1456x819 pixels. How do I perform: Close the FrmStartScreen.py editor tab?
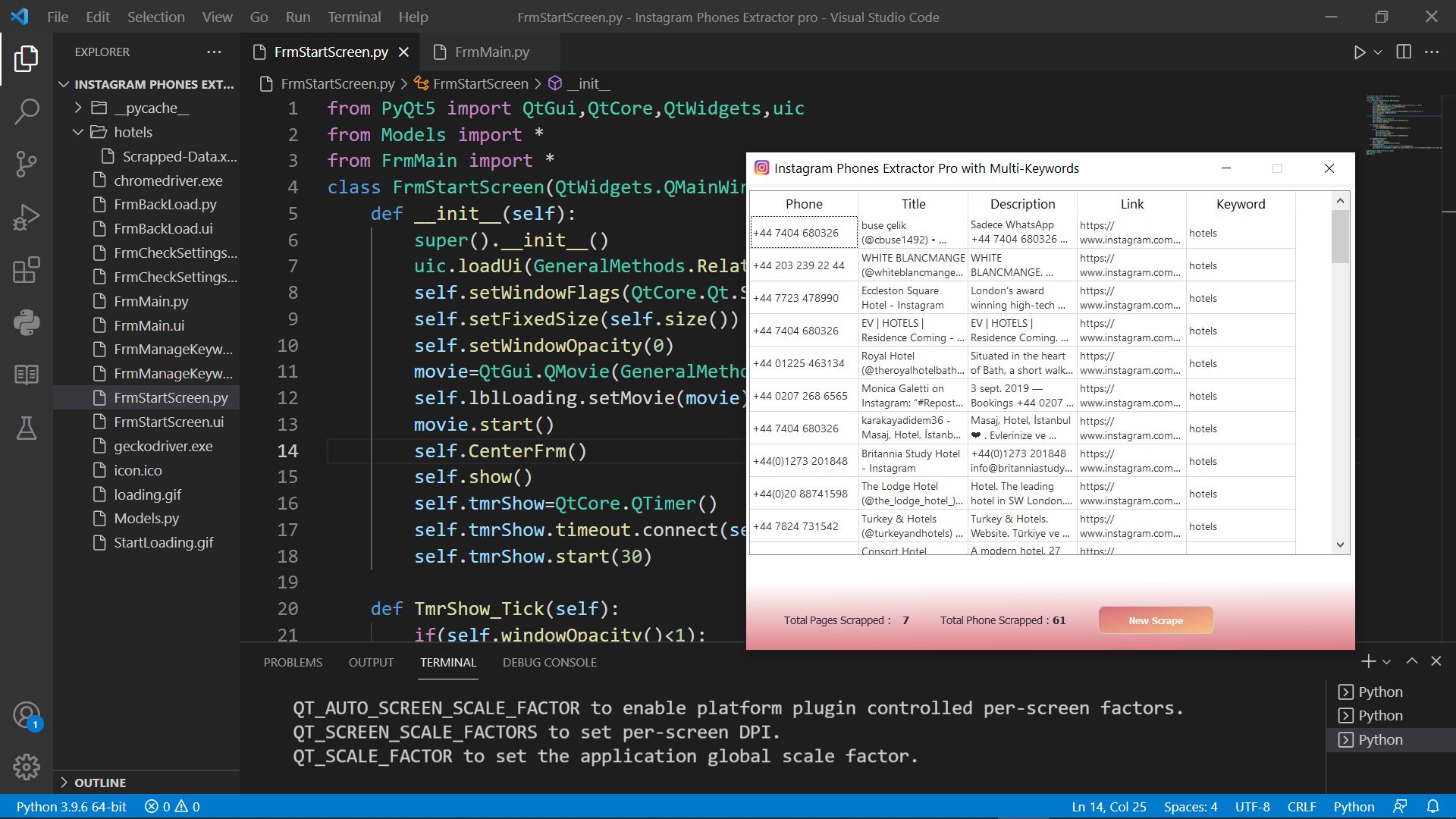coord(403,52)
